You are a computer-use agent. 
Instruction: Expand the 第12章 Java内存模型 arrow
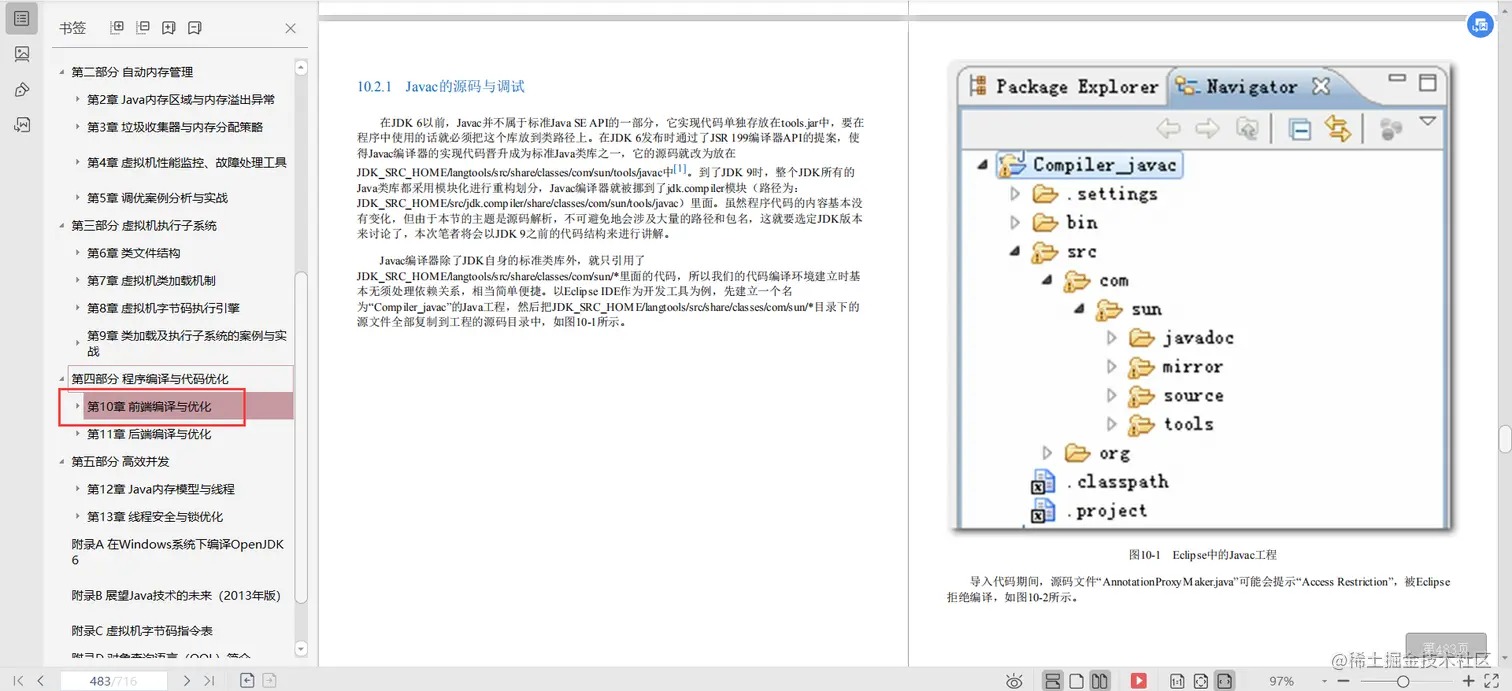[x=78, y=489]
